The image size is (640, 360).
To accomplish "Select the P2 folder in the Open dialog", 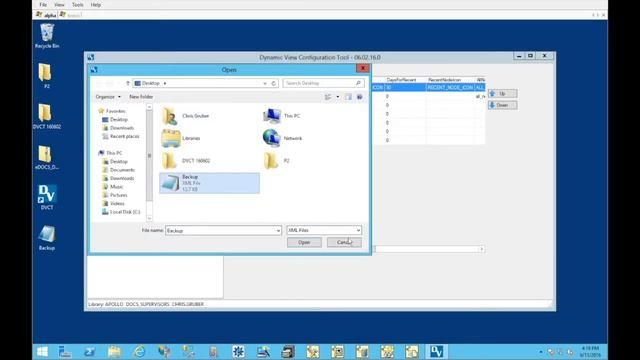I will pyautogui.click(x=277, y=161).
